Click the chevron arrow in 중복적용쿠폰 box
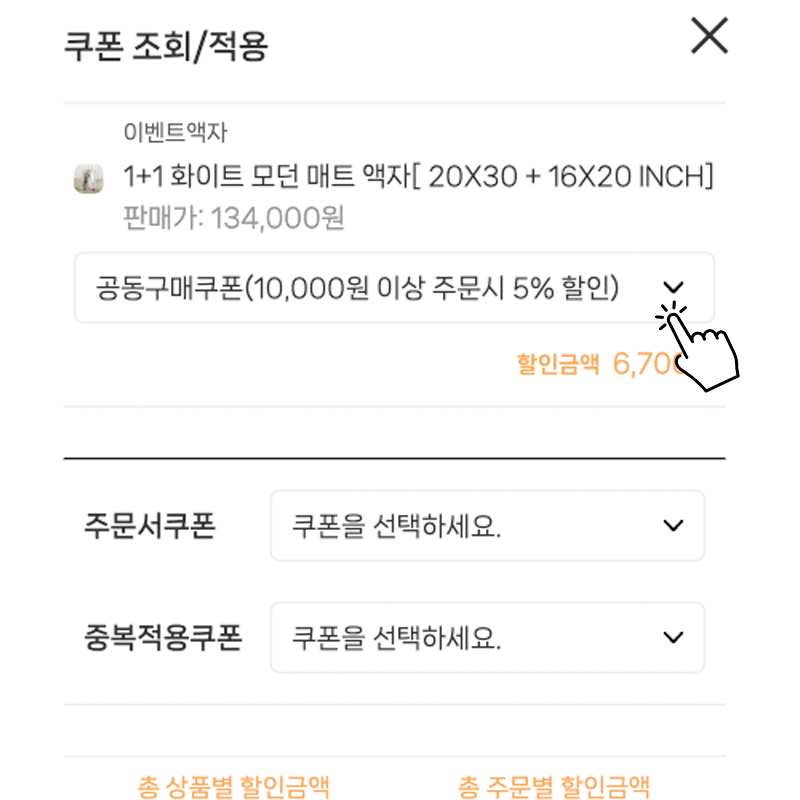Screen dimensions: 800x800 (x=673, y=637)
